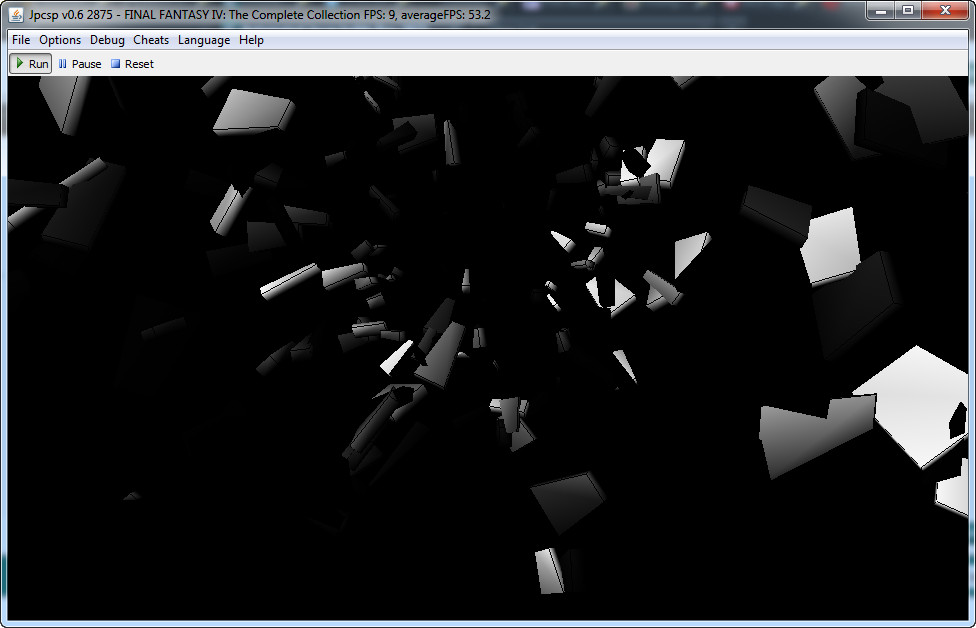Click empty toolbar area right of Reset
The image size is (976, 628).
coord(500,64)
